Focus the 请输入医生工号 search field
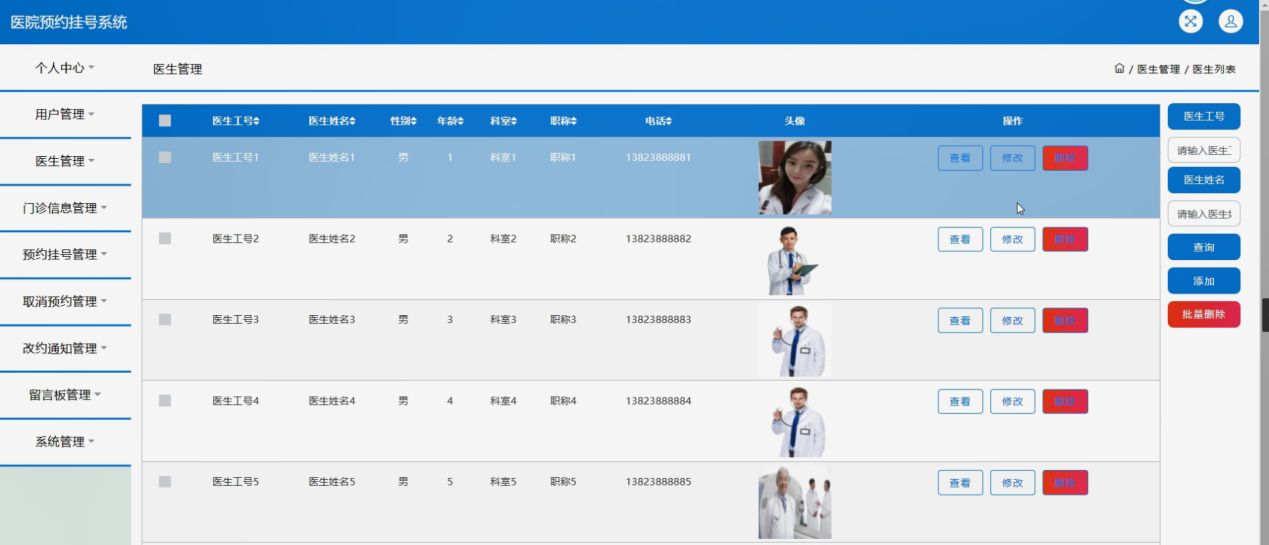 (x=1204, y=150)
